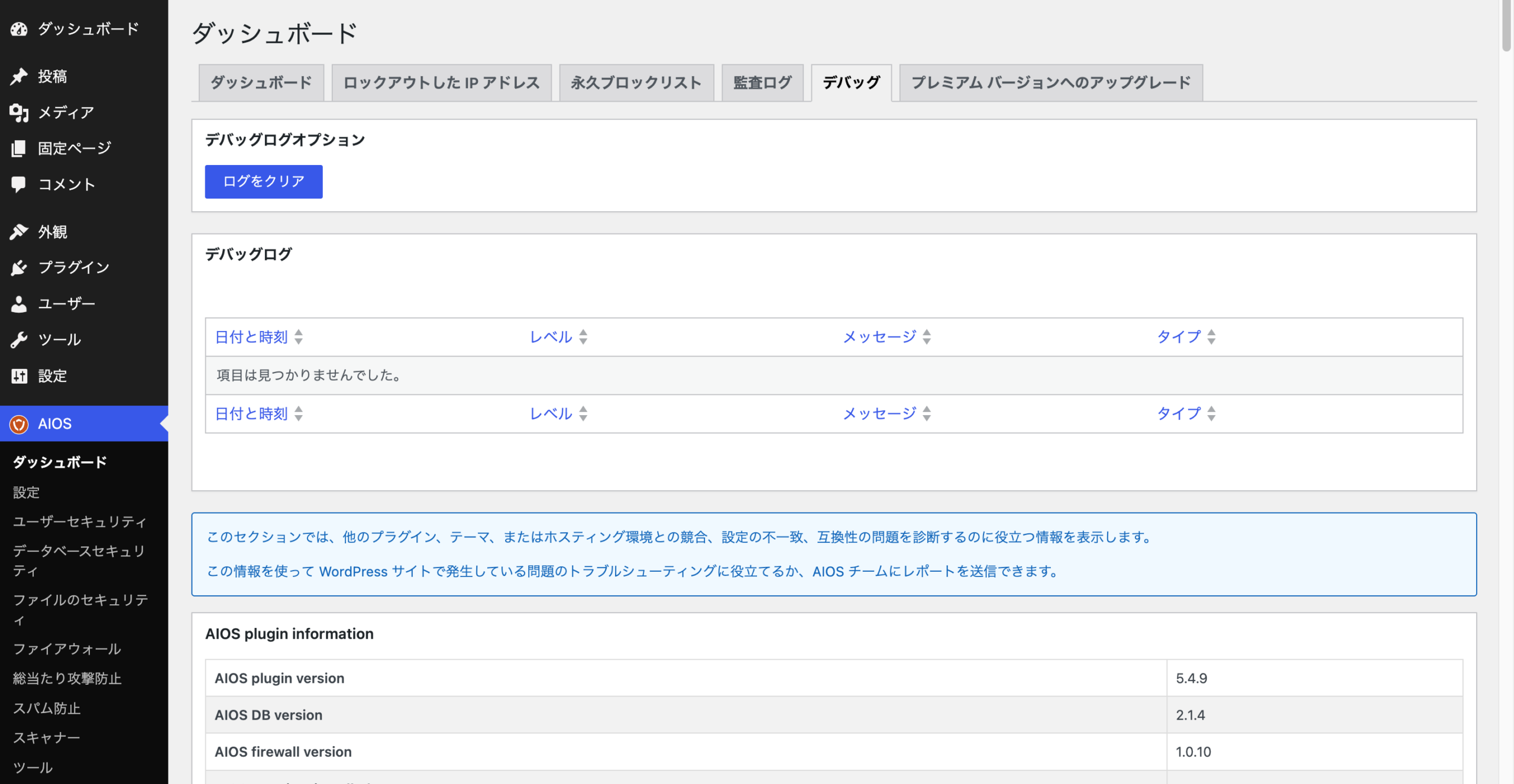Open ファイルのセキュリティ in AIOS submenu

80,610
